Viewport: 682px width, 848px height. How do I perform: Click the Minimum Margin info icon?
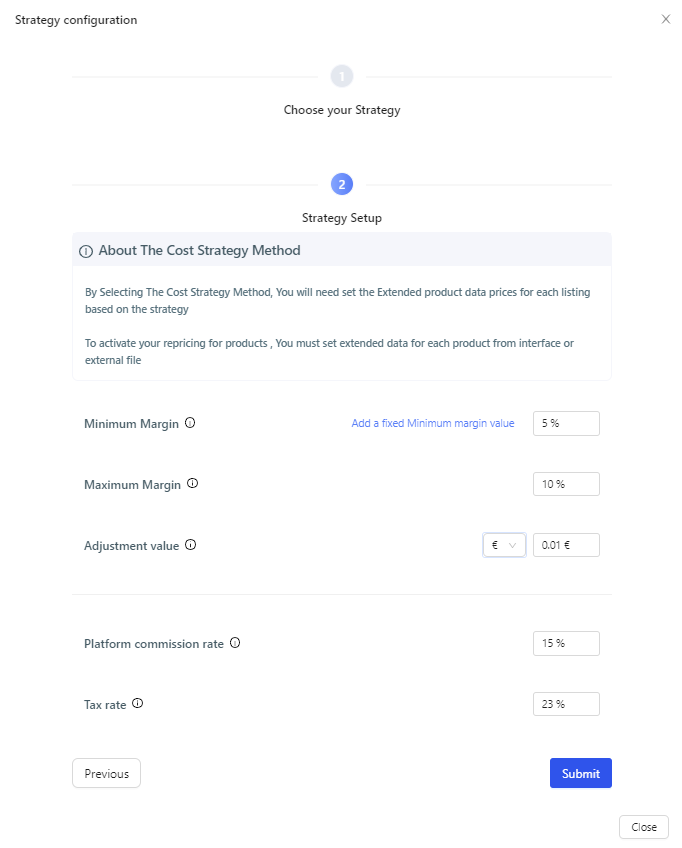pos(190,423)
